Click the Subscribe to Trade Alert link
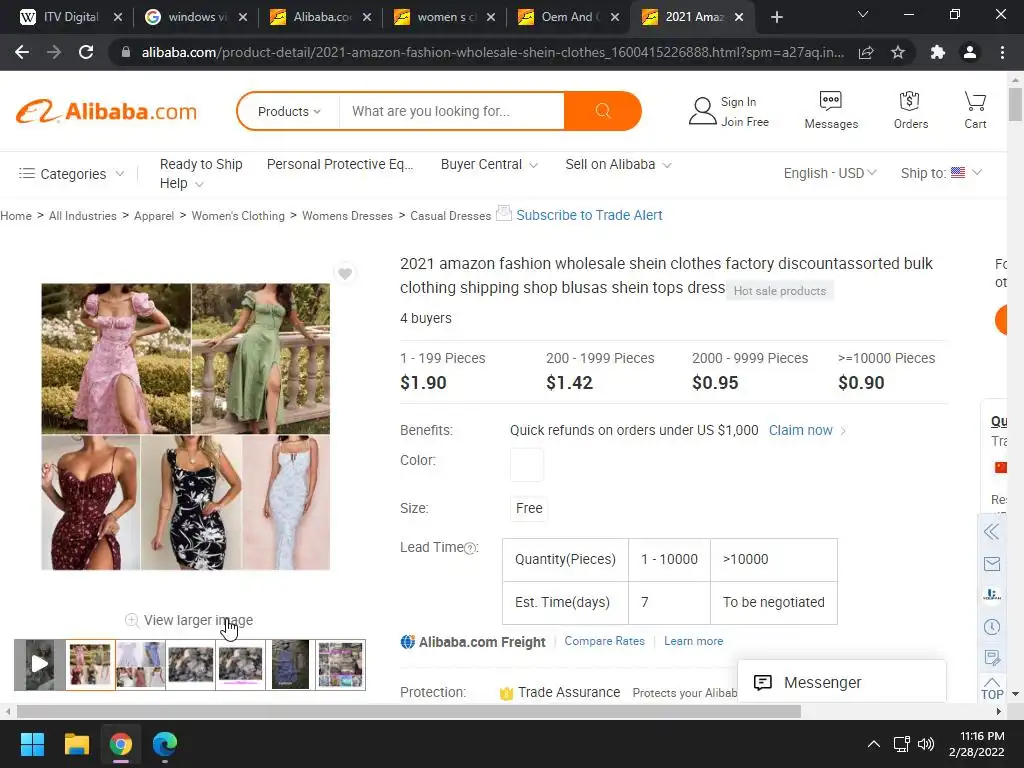This screenshot has height=768, width=1024. pyautogui.click(x=589, y=215)
